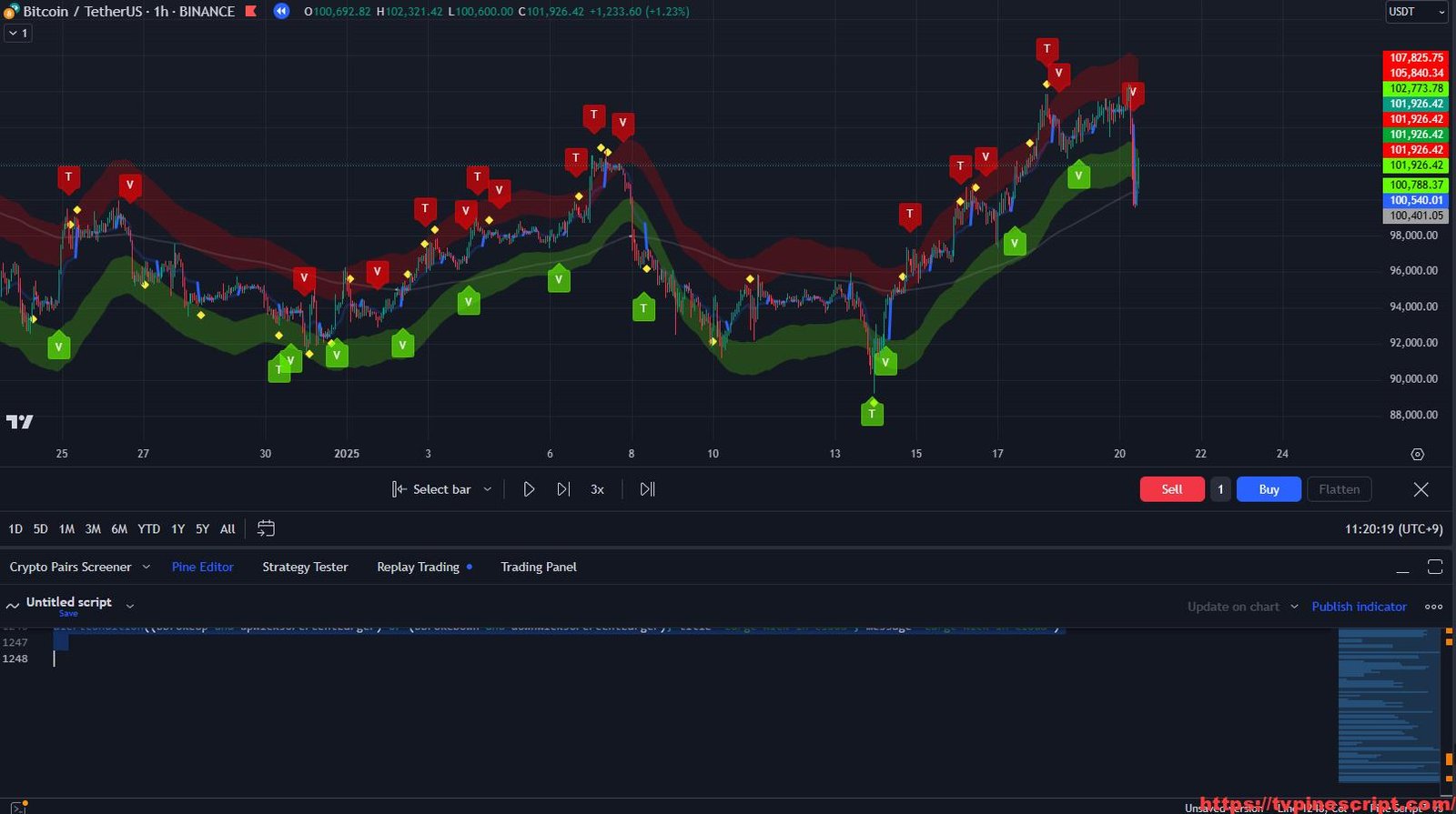Click the rewind replay icon near the symbol
This screenshot has height=814, width=1456.
(x=281, y=12)
